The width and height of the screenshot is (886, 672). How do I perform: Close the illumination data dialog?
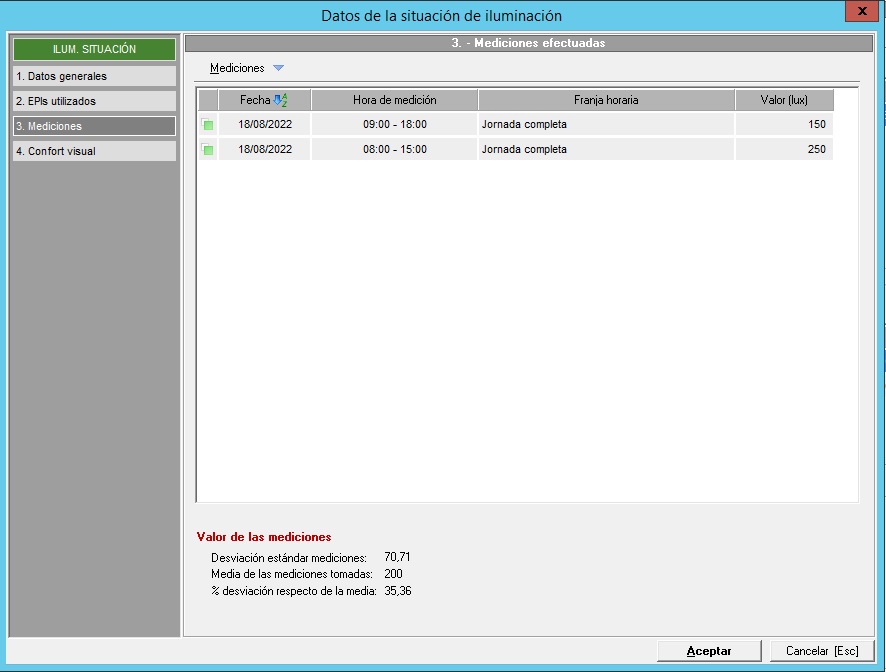[x=861, y=12]
